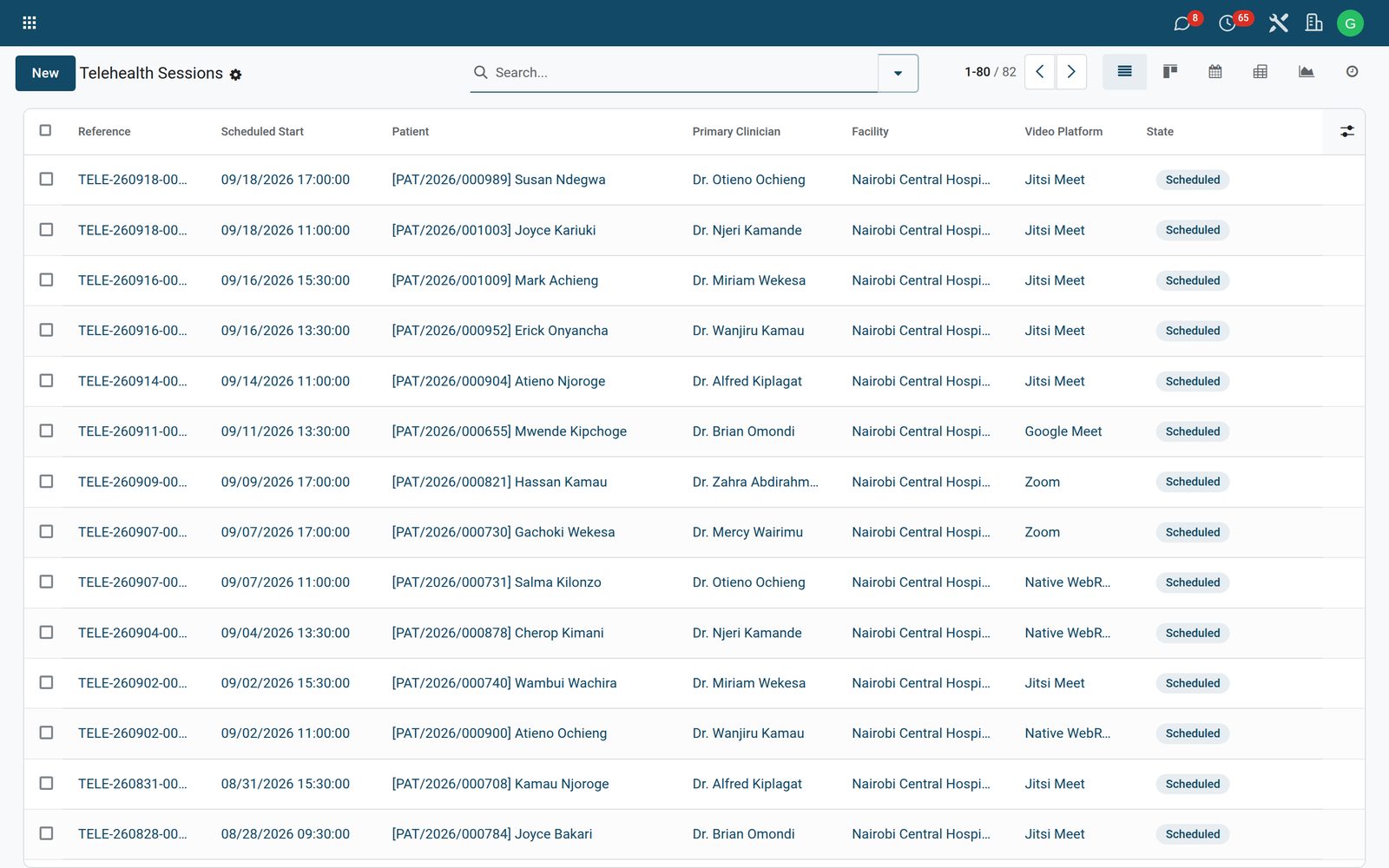Click the Google Meet platform cell
Screen dimensions: 1389x868
click(1063, 431)
